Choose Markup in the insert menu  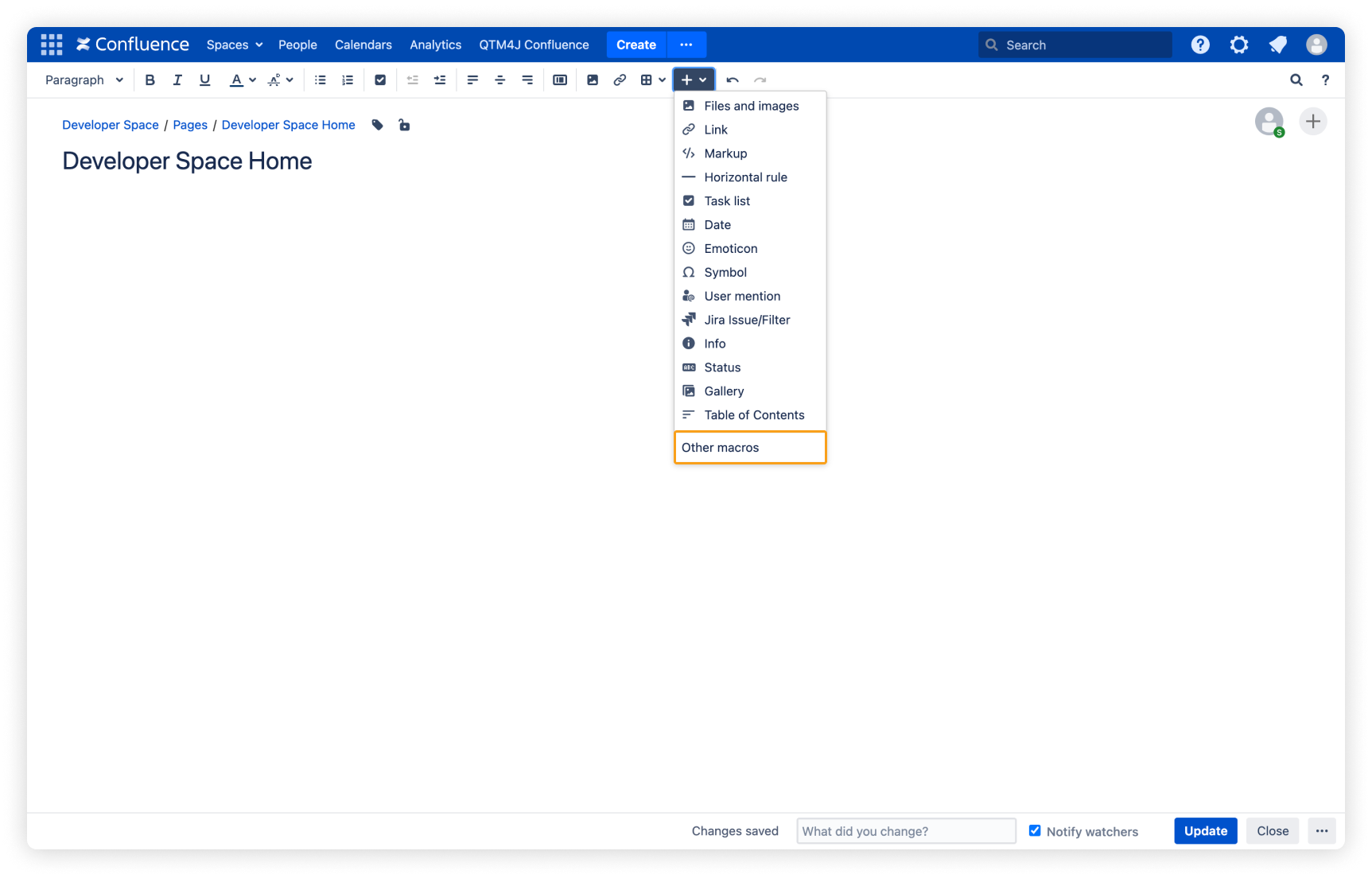(750, 153)
